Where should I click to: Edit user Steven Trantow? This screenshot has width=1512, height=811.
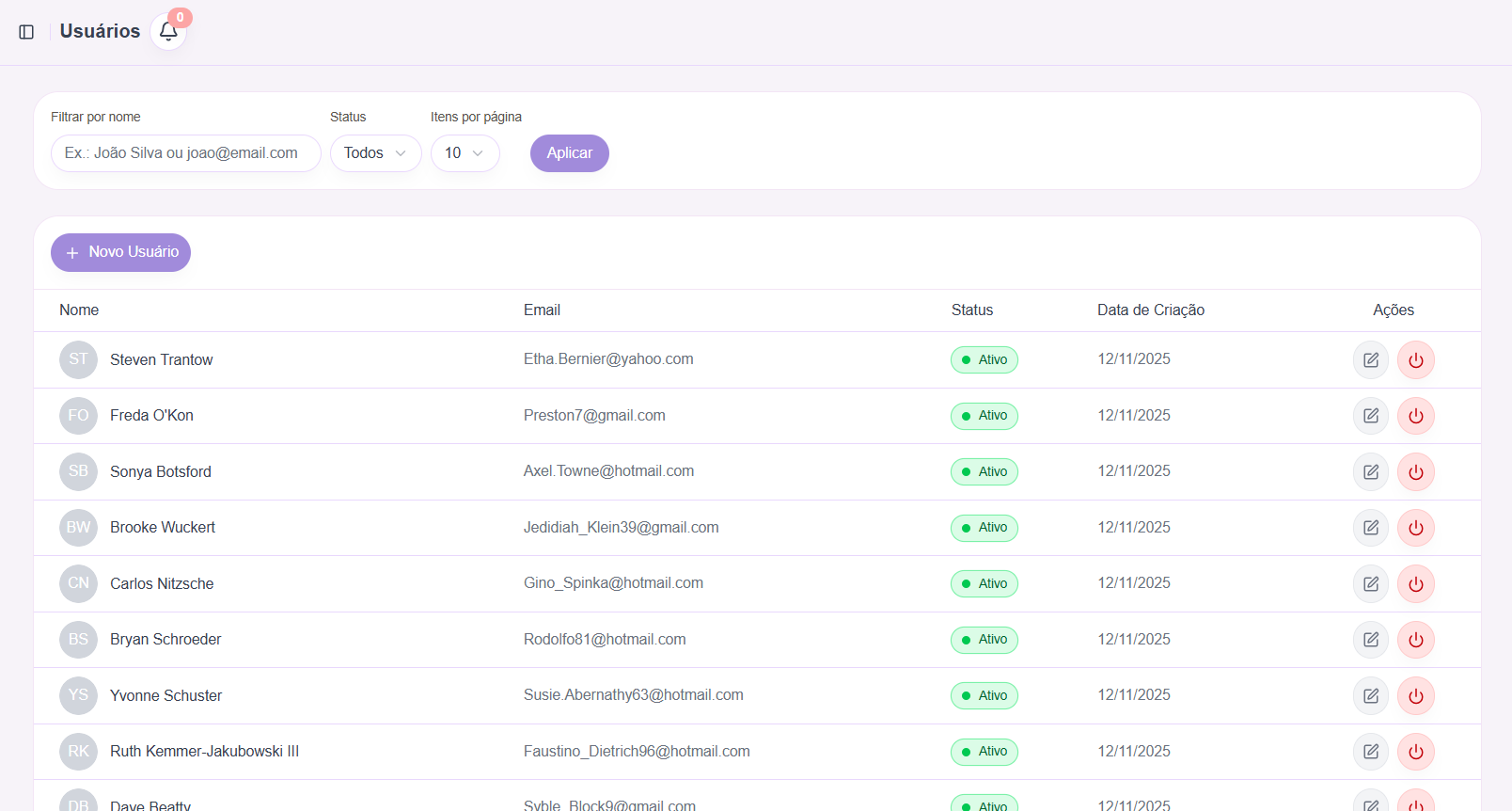1370,360
